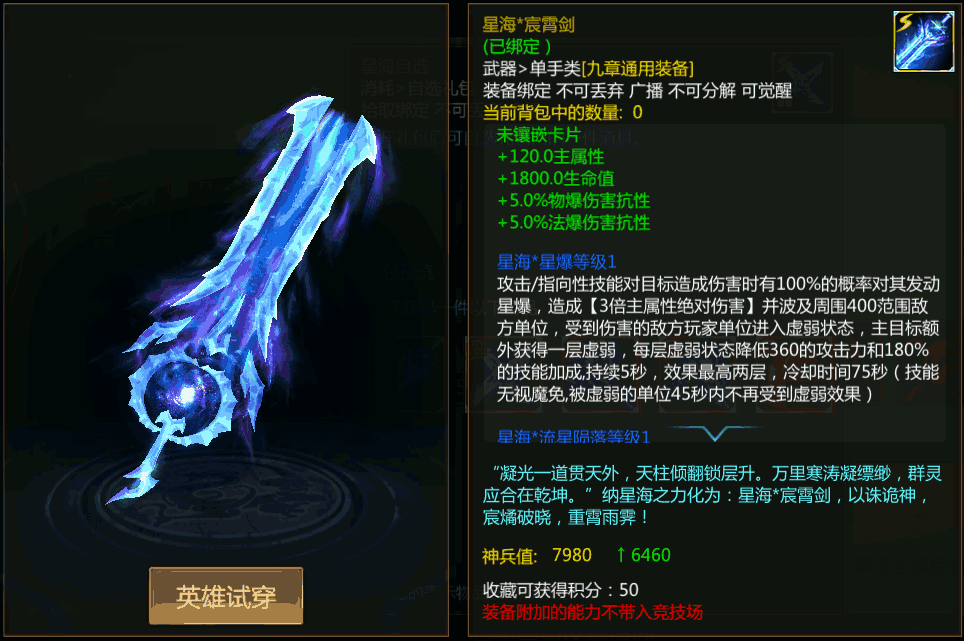
Task: Click the green up-arrow 6460 value
Action: (x=643, y=555)
